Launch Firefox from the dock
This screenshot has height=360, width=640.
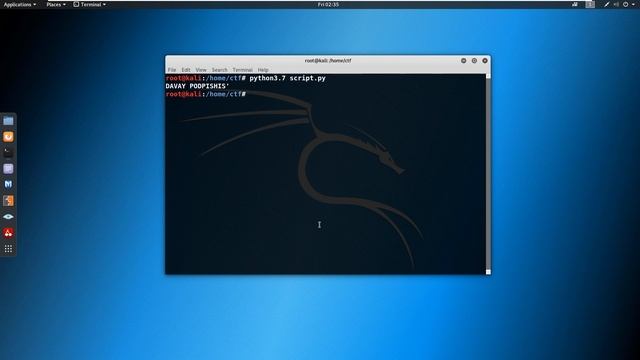(x=8, y=136)
